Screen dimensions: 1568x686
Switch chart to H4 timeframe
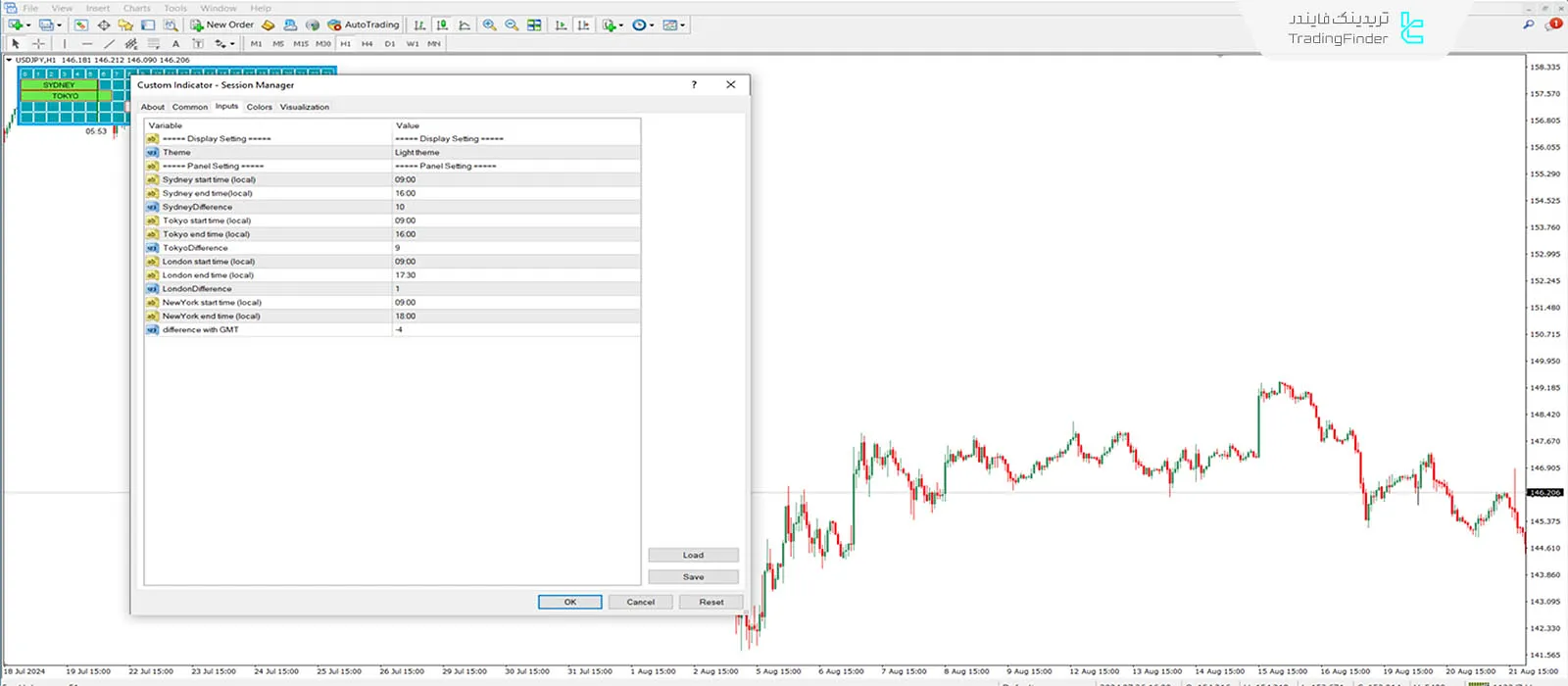367,44
